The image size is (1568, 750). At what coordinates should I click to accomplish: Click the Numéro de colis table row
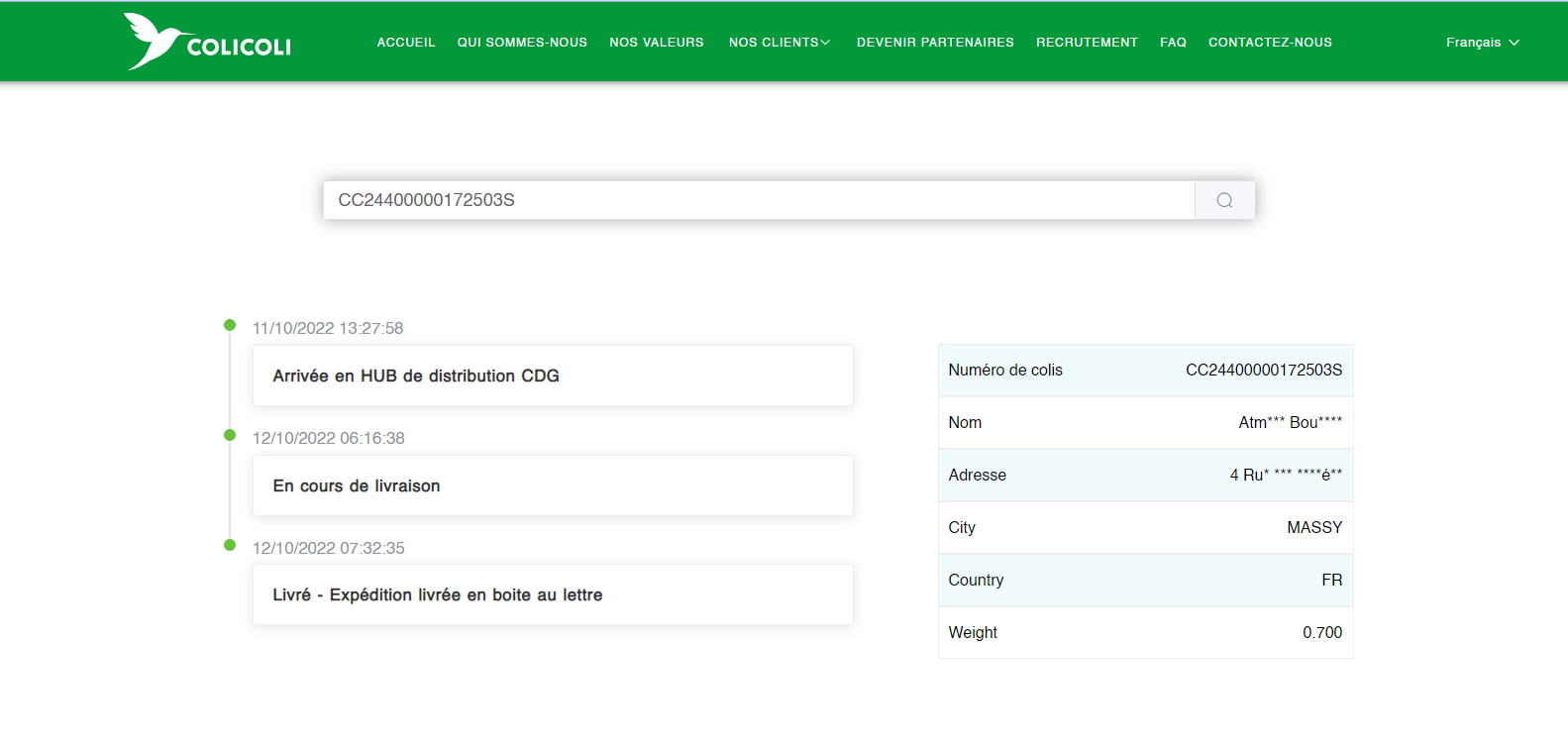pyautogui.click(x=1145, y=371)
